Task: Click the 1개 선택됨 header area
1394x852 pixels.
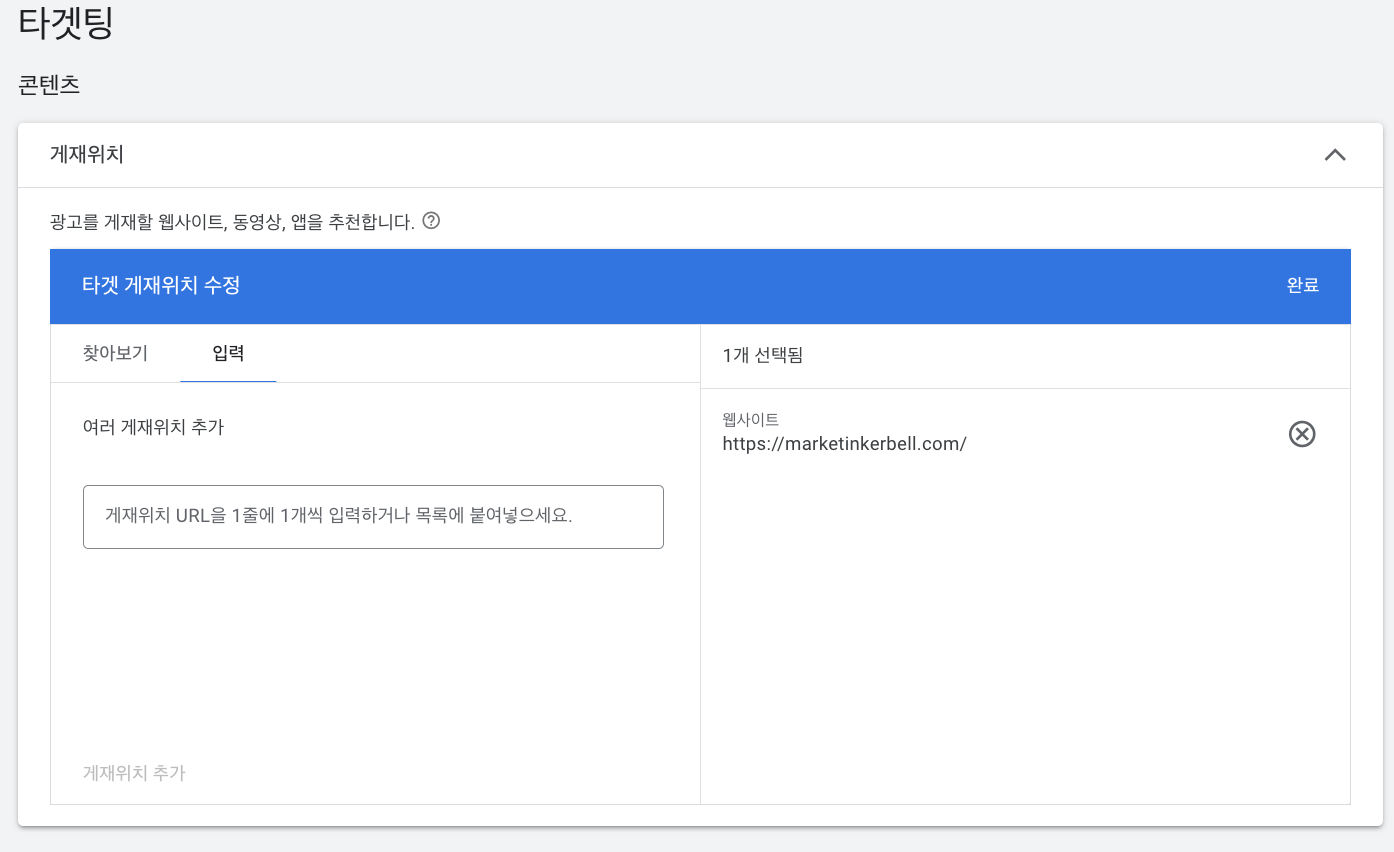Action: tap(762, 353)
